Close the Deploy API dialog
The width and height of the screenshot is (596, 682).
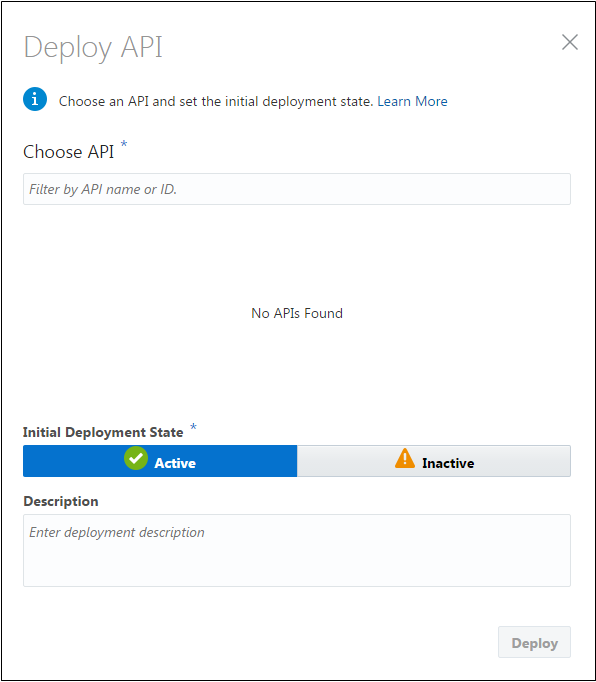point(569,43)
